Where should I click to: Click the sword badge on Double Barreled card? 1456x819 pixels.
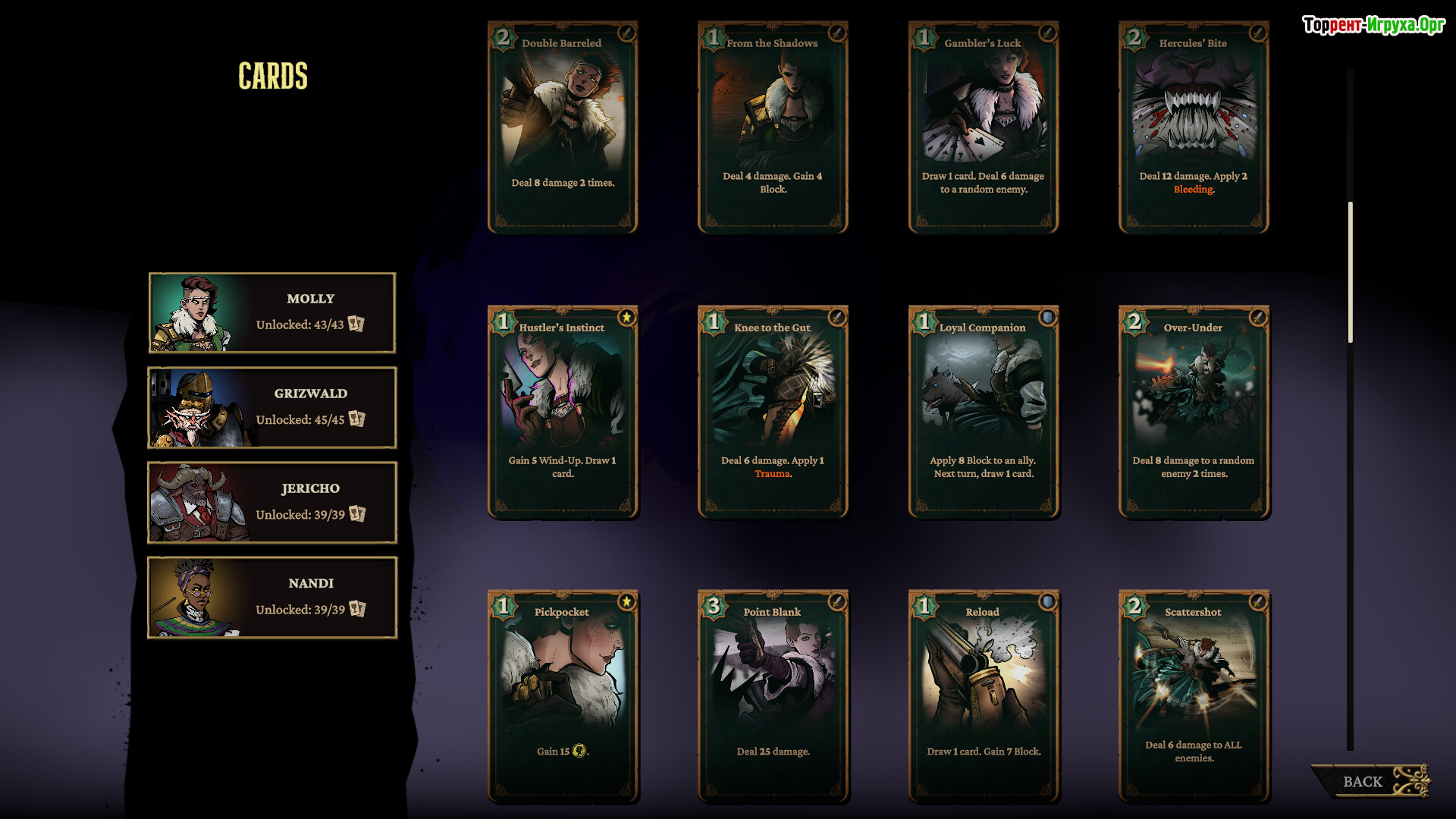click(x=626, y=33)
